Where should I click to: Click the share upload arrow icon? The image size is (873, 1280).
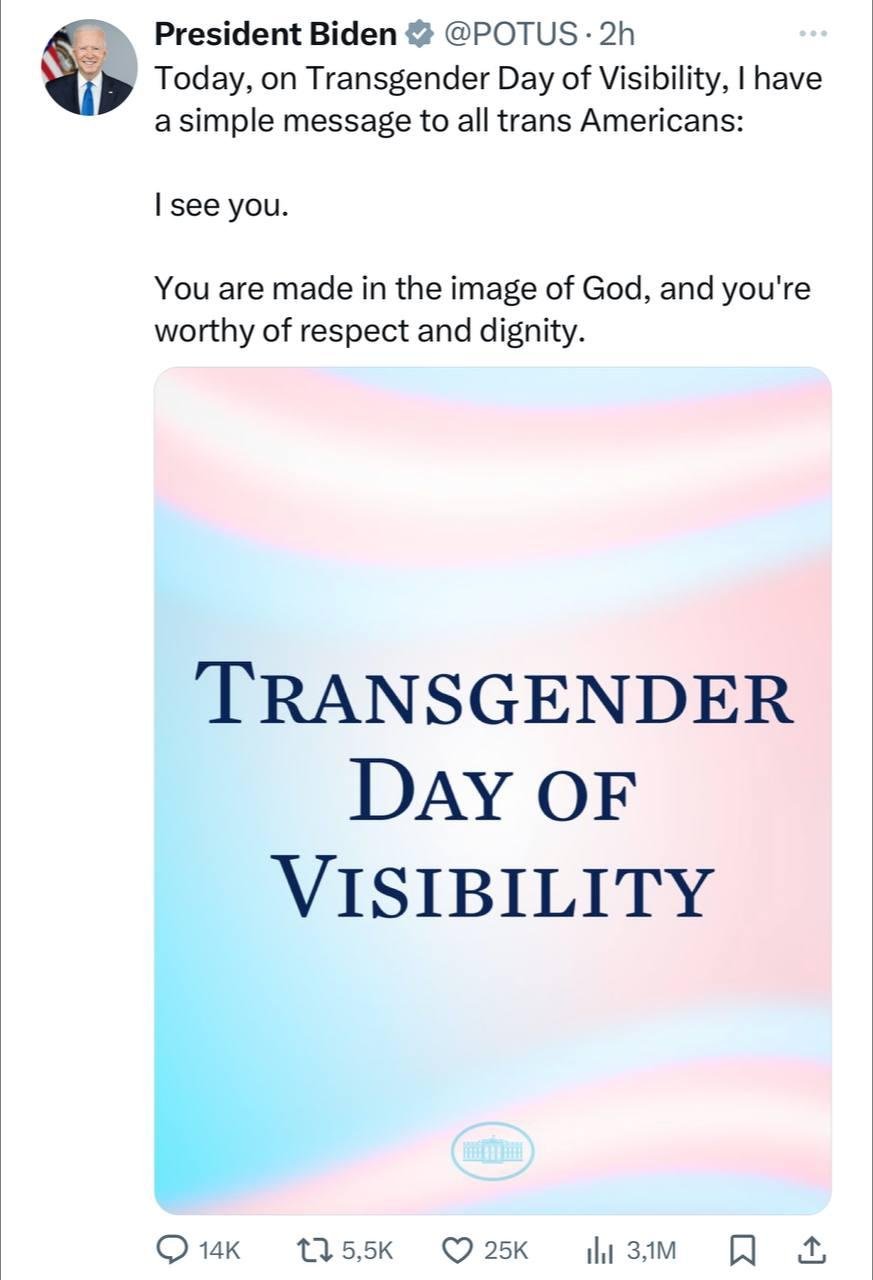(x=812, y=1248)
